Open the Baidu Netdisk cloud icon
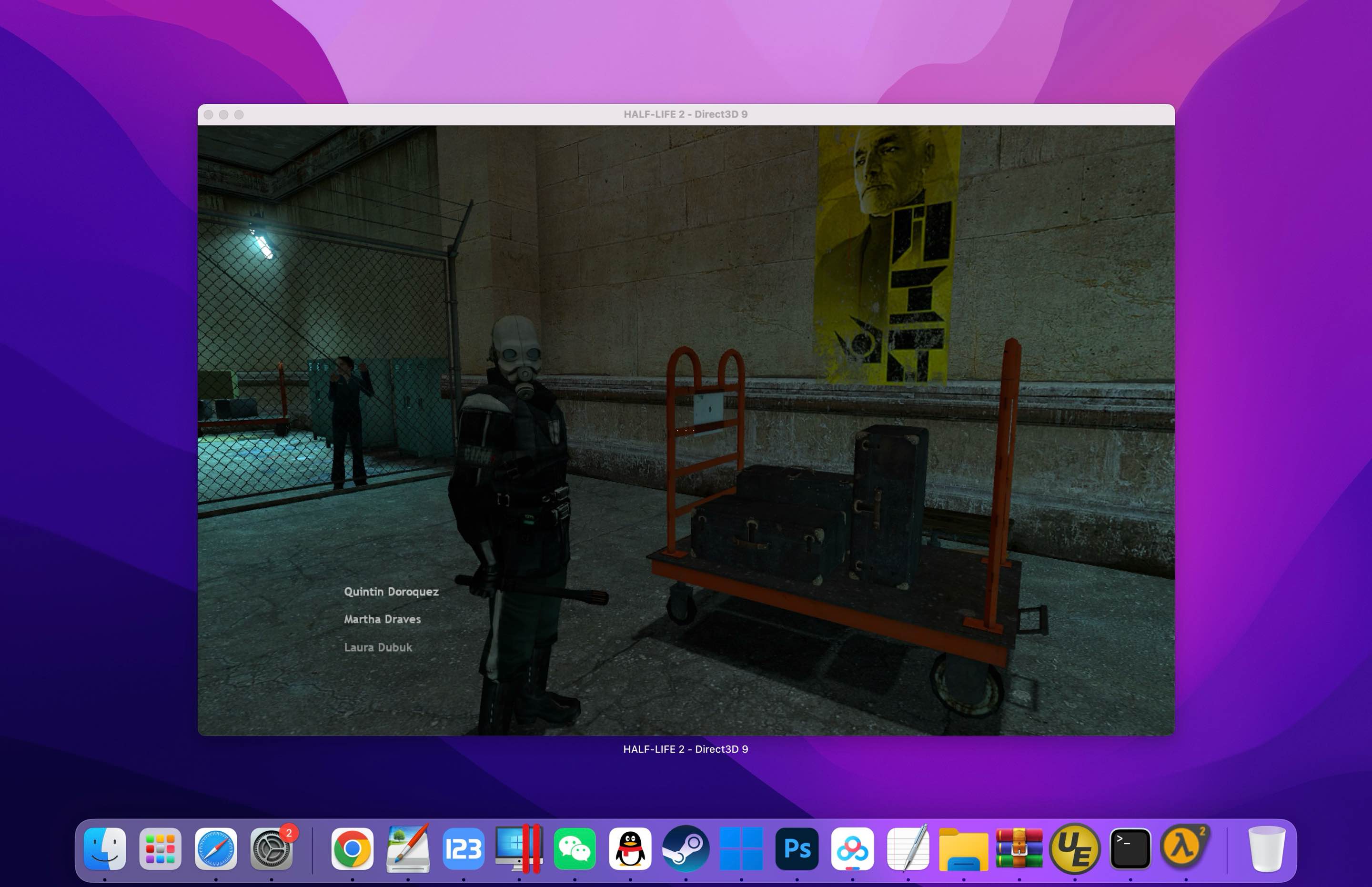The width and height of the screenshot is (1372, 887). (x=852, y=848)
